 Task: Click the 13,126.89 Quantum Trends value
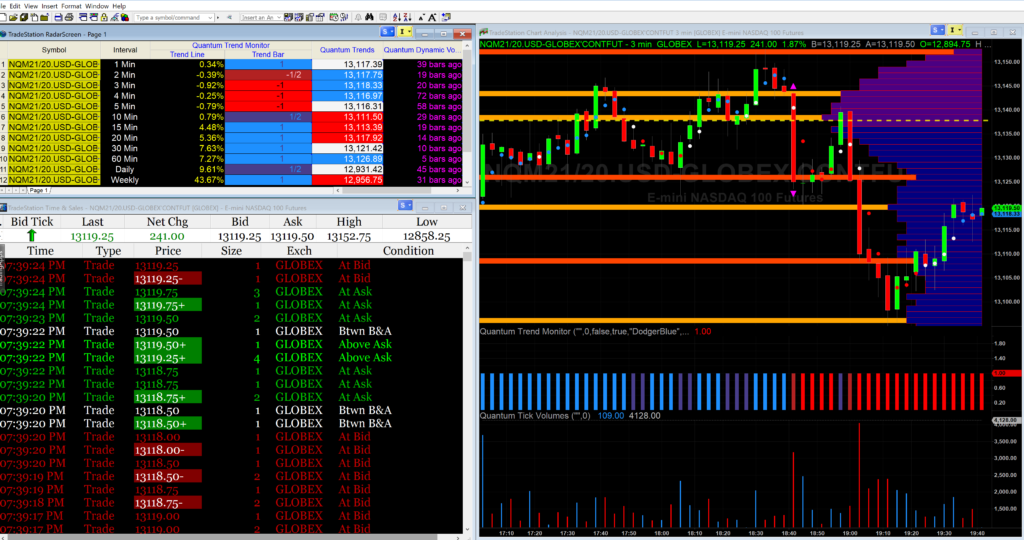(347, 159)
